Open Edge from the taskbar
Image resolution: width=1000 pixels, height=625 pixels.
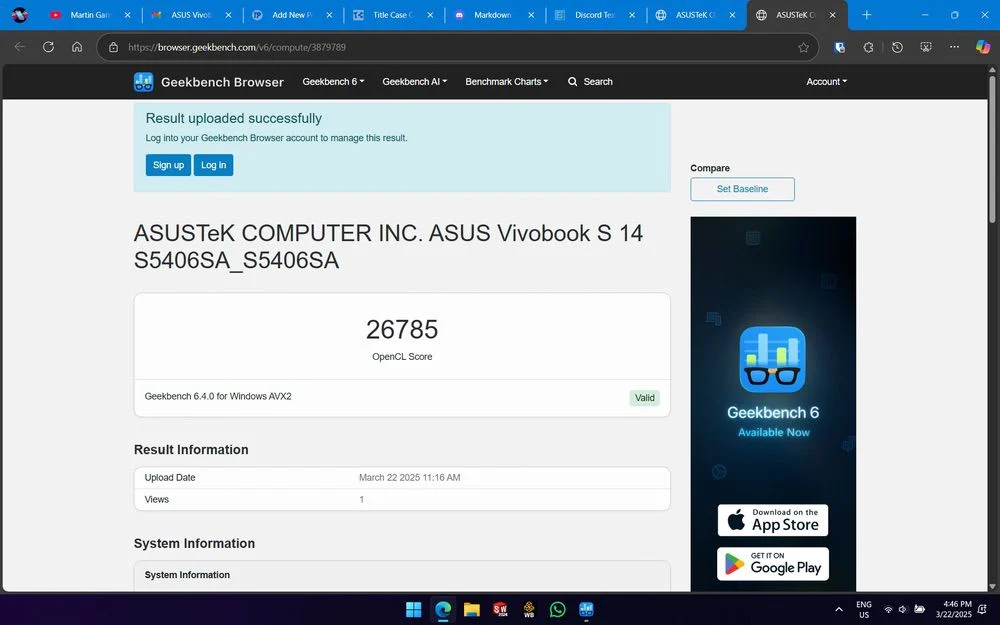(443, 610)
